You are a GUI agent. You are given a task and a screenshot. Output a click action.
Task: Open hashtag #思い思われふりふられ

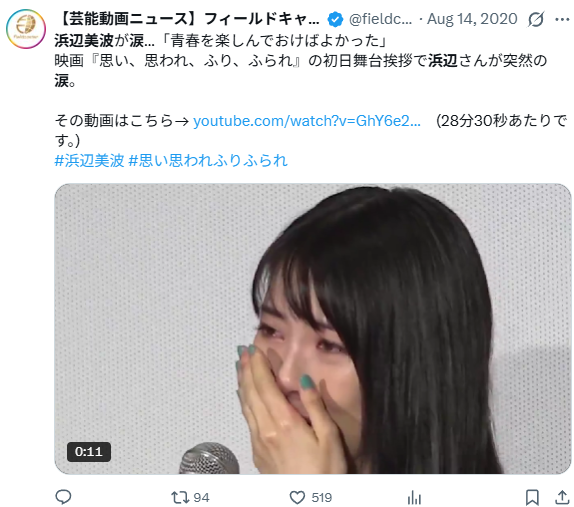point(208,161)
